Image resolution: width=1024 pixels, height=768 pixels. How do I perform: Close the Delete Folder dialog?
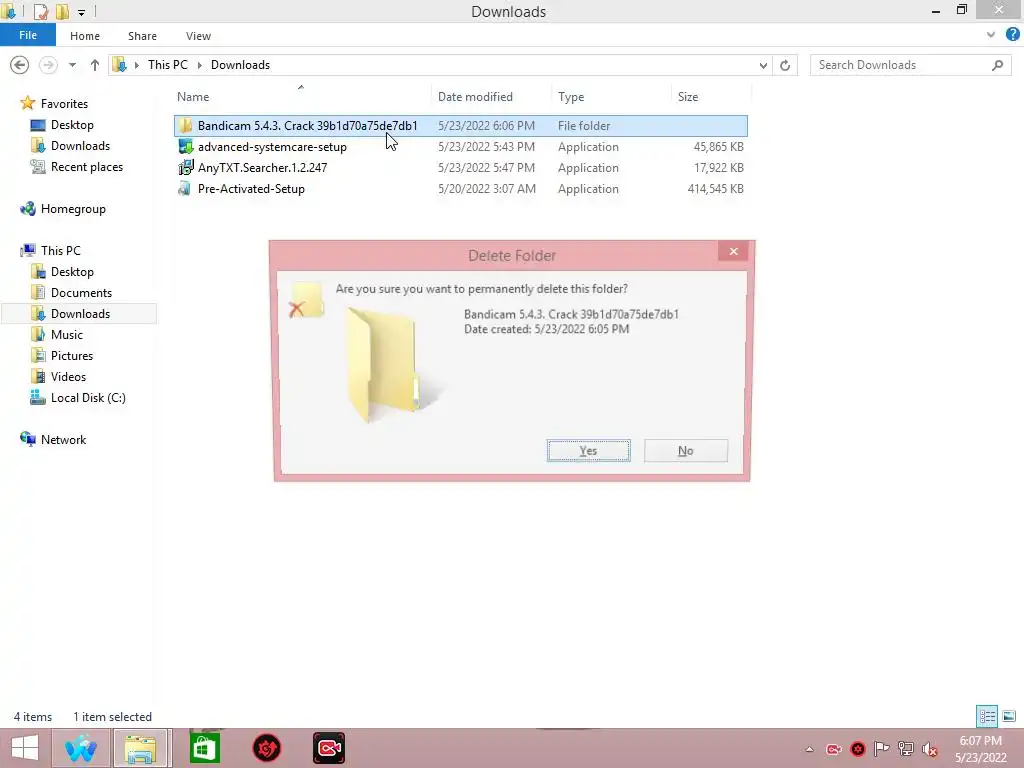(x=733, y=251)
